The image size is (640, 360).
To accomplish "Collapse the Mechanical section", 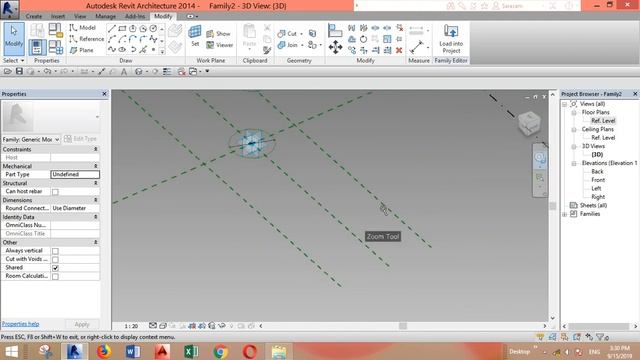I will pos(96,166).
